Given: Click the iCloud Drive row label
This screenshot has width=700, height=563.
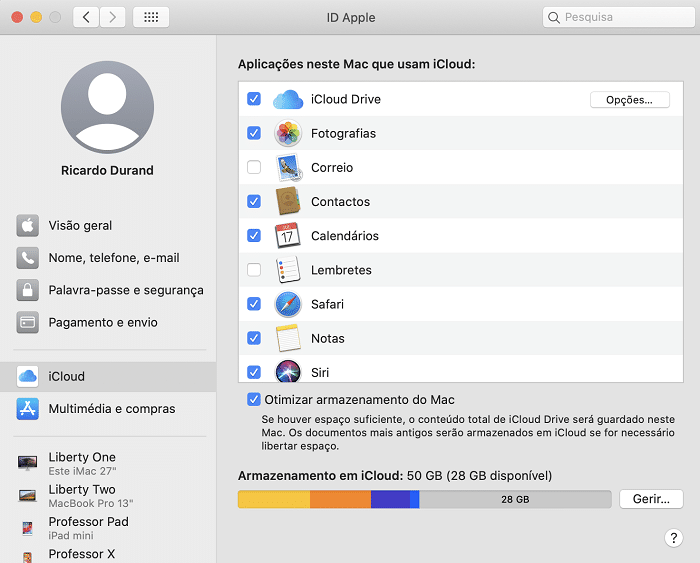Looking at the screenshot, I should pyautogui.click(x=346, y=99).
